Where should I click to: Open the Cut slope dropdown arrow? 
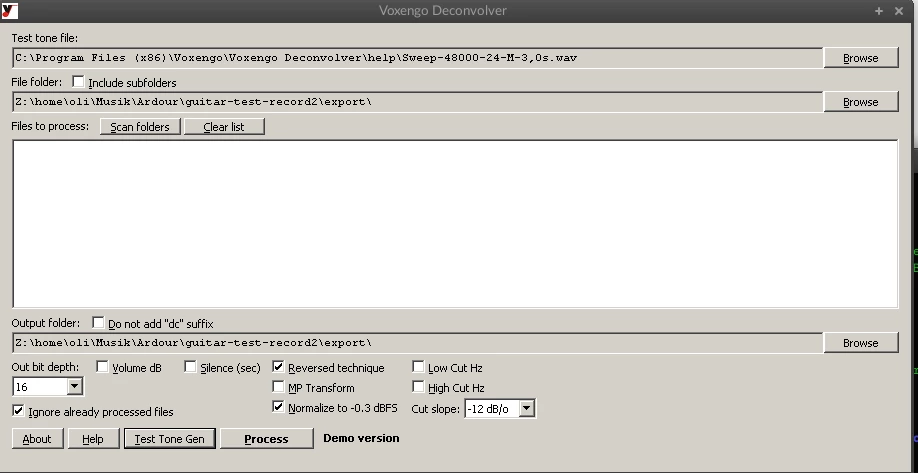point(526,409)
